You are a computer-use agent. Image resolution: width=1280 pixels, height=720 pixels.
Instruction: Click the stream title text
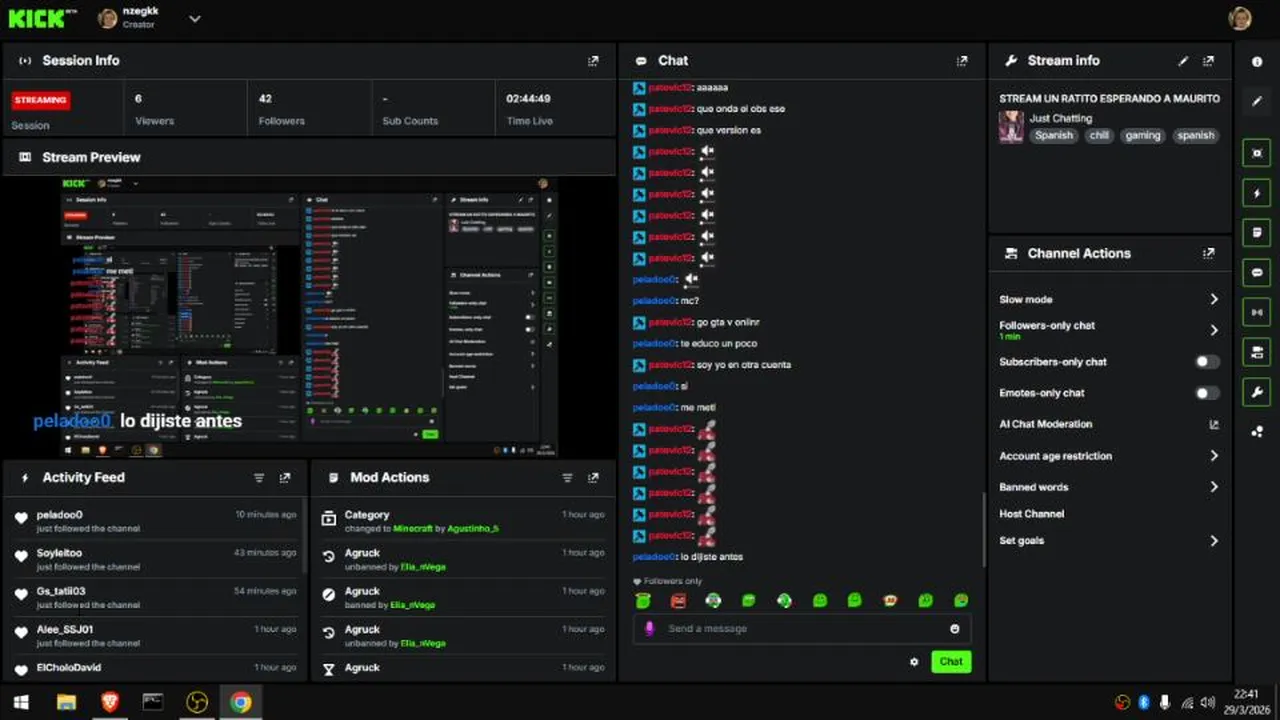(x=1109, y=99)
